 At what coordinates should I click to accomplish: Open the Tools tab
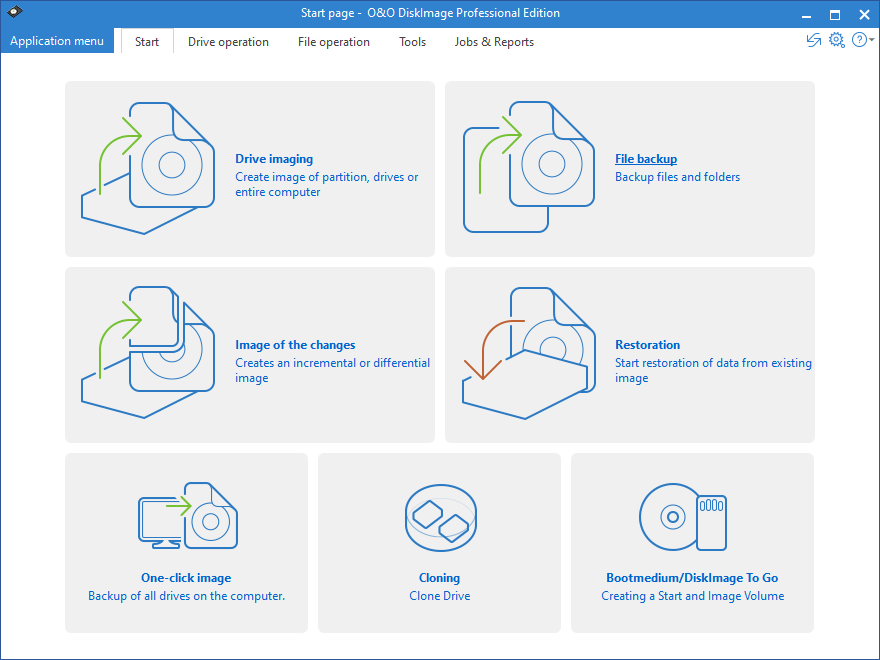click(x=412, y=41)
